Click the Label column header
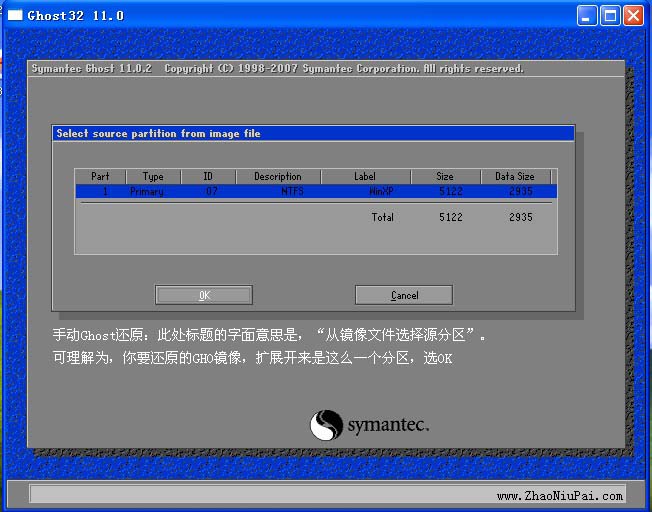This screenshot has height=512, width=652. coord(365,176)
